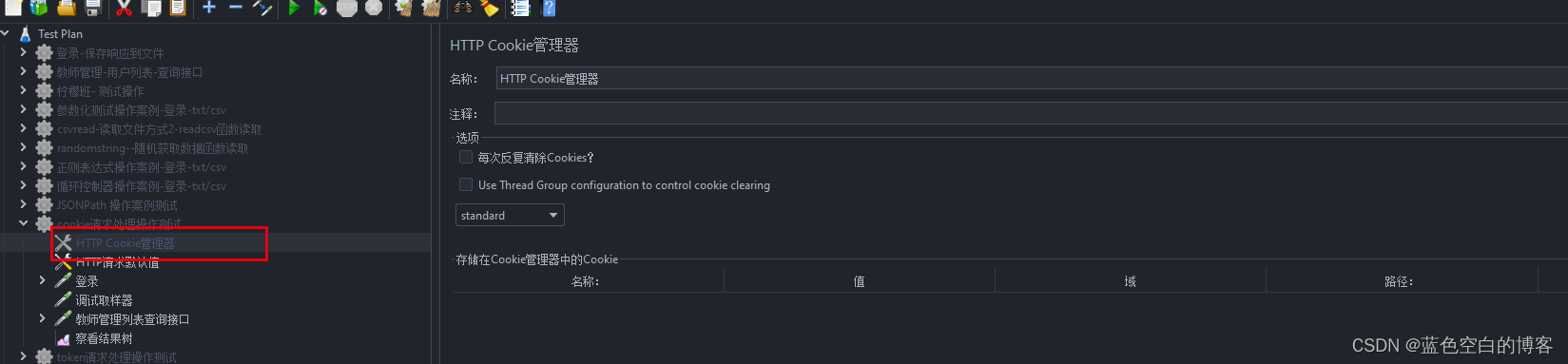Click the Save floppy disk icon
The width and height of the screenshot is (1568, 364).
(92, 8)
